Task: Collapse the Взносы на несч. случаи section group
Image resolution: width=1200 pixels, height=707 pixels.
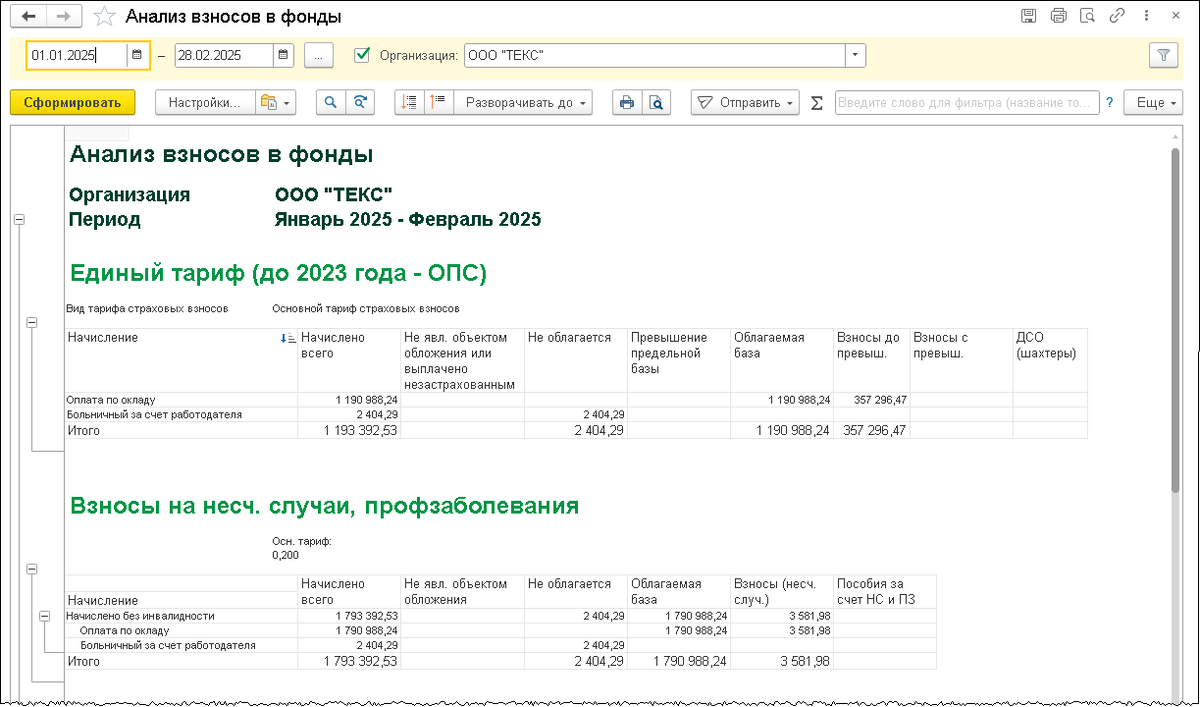Action: coord(31,569)
